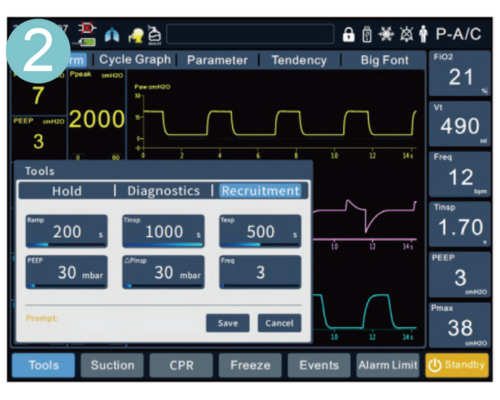
Task: Adjust the Pmax 38 cmH2O setting tile
Action: click(x=460, y=325)
